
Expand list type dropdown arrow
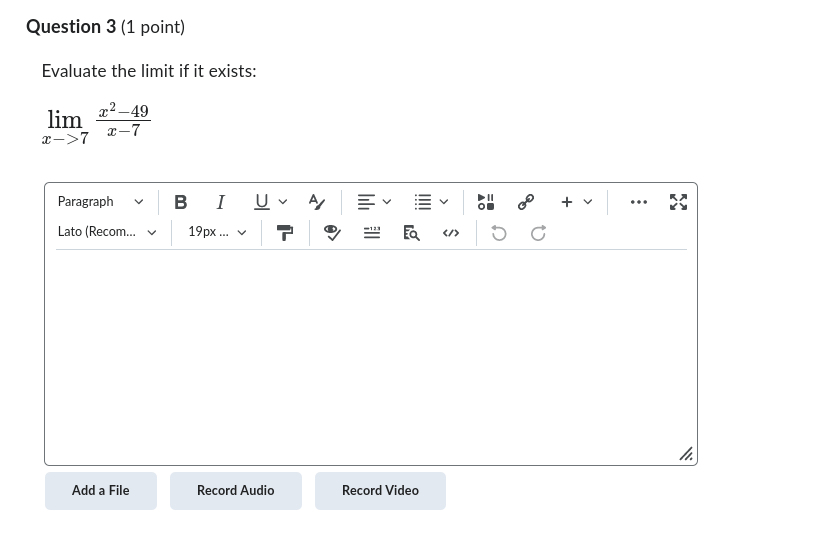(444, 202)
